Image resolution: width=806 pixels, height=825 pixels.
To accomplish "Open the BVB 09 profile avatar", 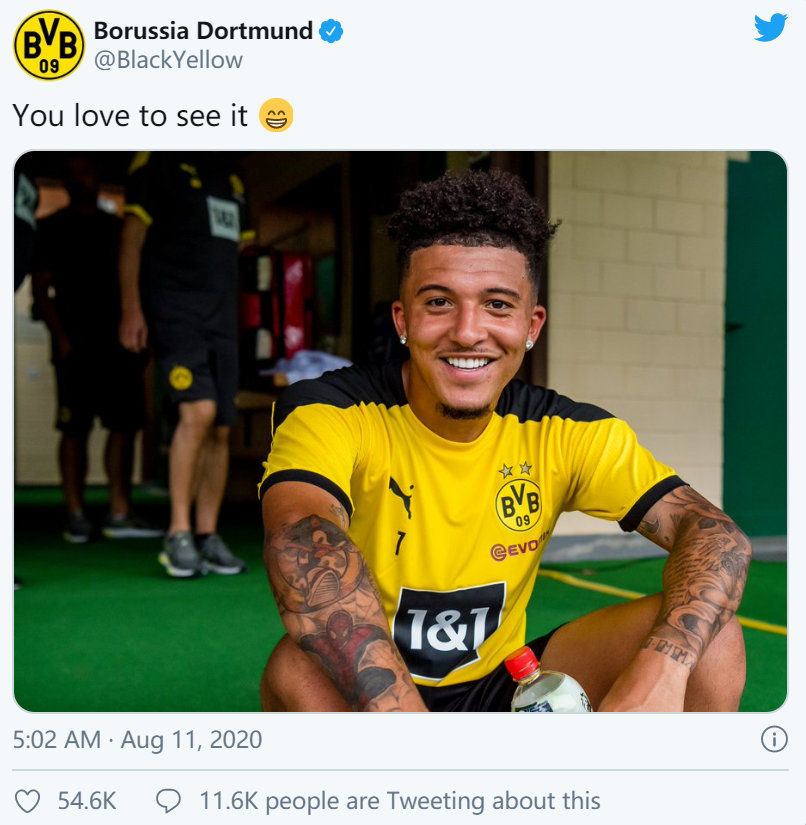I will click(49, 45).
